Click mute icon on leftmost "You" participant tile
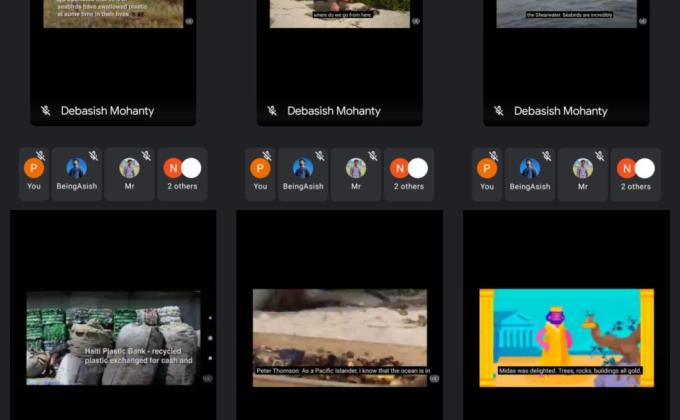Screen dimensions: 680x420 tap(41, 156)
